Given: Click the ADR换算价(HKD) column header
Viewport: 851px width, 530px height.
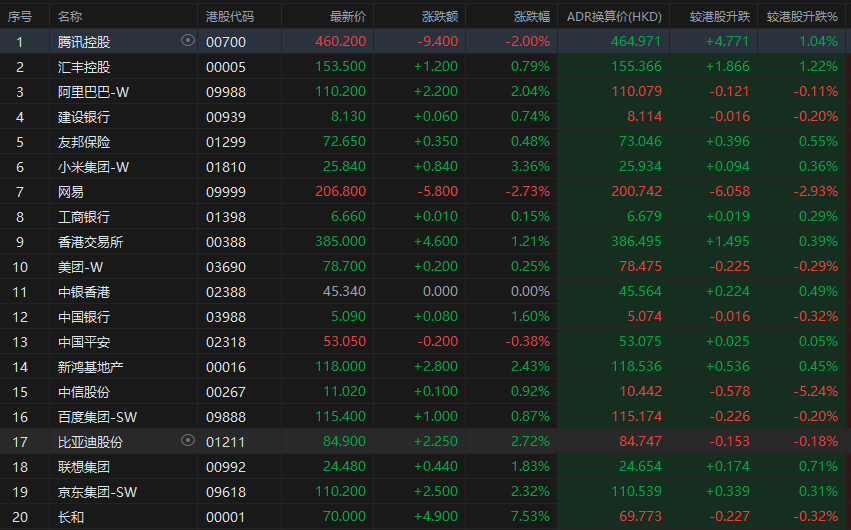Looking at the screenshot, I should [x=614, y=17].
